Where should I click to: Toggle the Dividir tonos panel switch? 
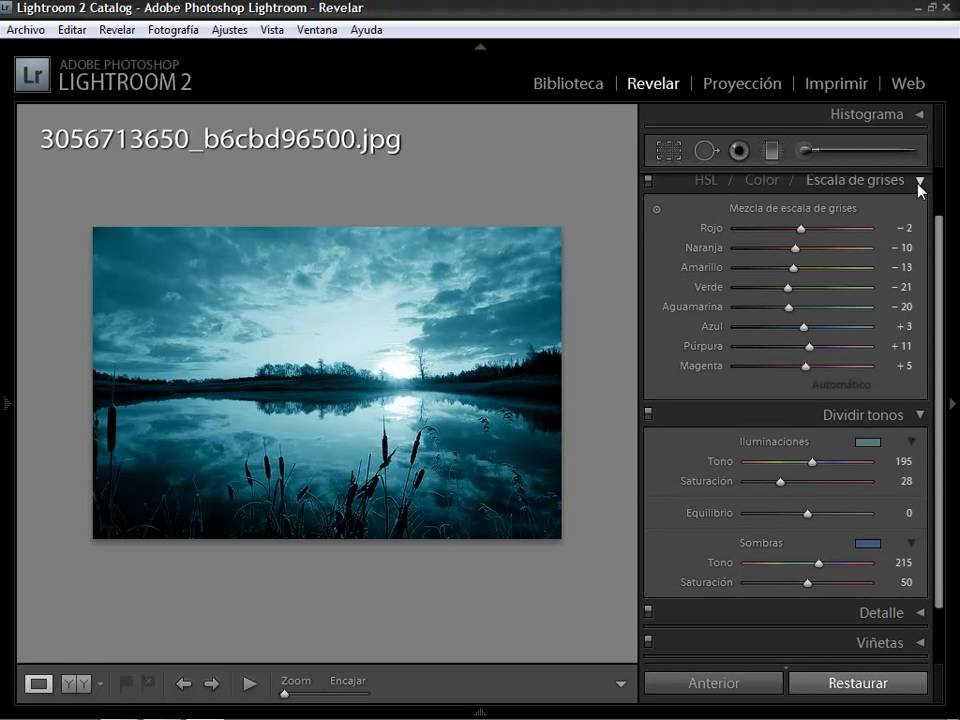point(648,415)
